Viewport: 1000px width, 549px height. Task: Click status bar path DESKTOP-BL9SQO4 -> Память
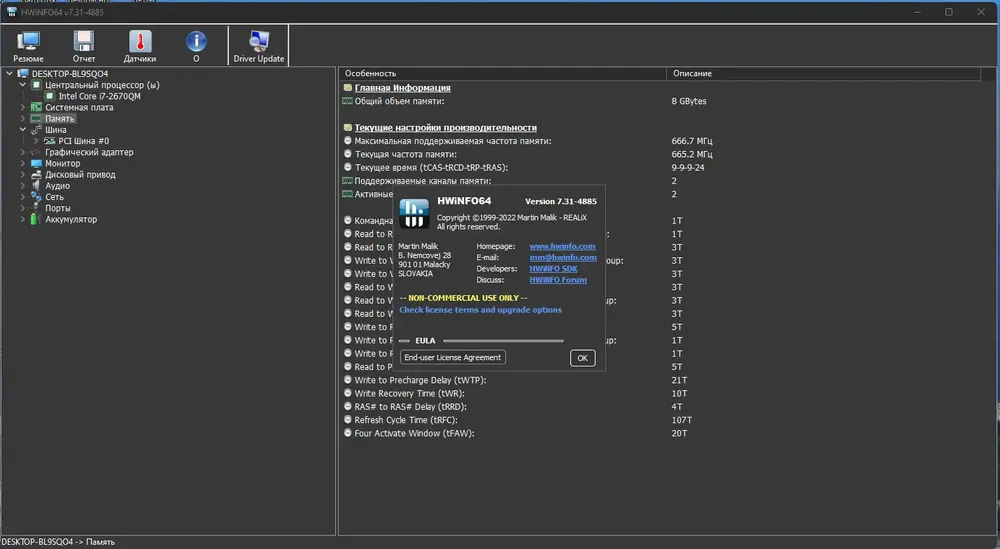point(58,542)
